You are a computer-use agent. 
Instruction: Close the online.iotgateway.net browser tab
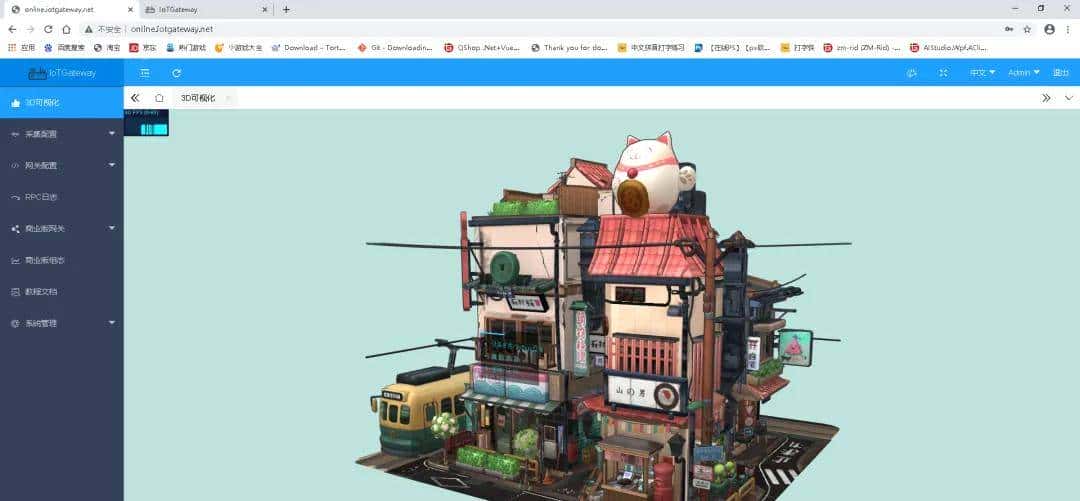click(130, 9)
